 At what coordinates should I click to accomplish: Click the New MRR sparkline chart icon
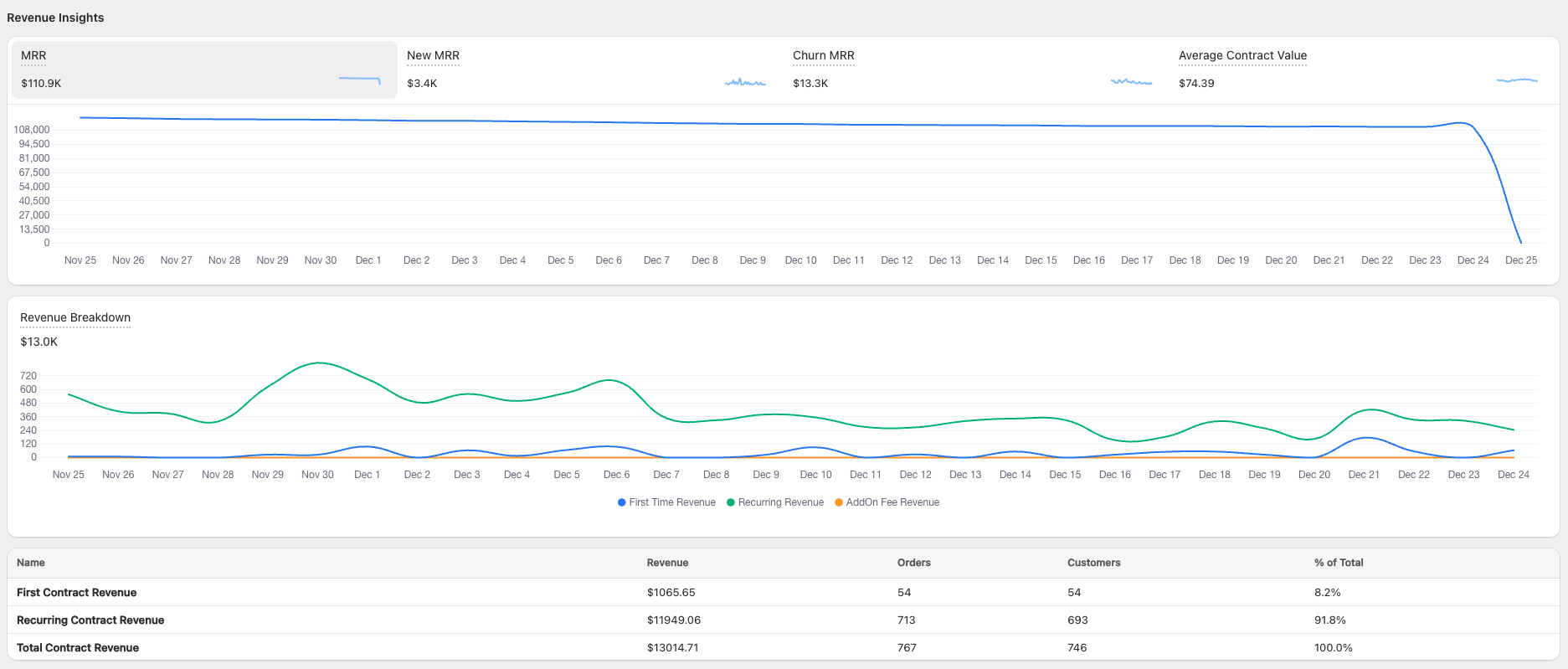point(745,82)
